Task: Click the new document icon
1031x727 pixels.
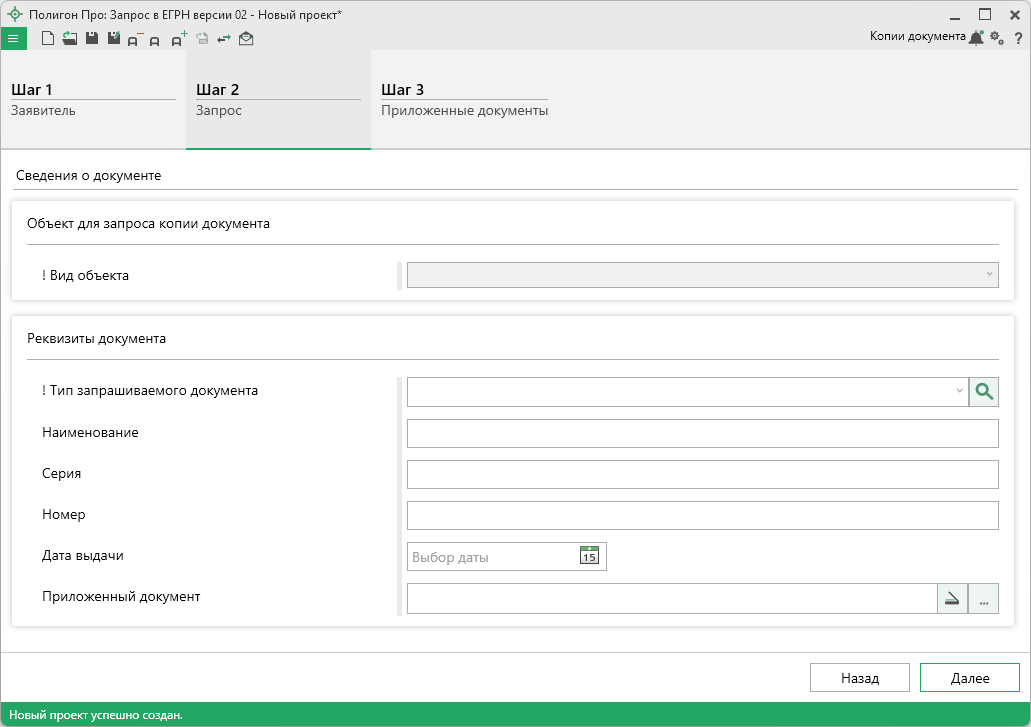Action: pos(47,39)
